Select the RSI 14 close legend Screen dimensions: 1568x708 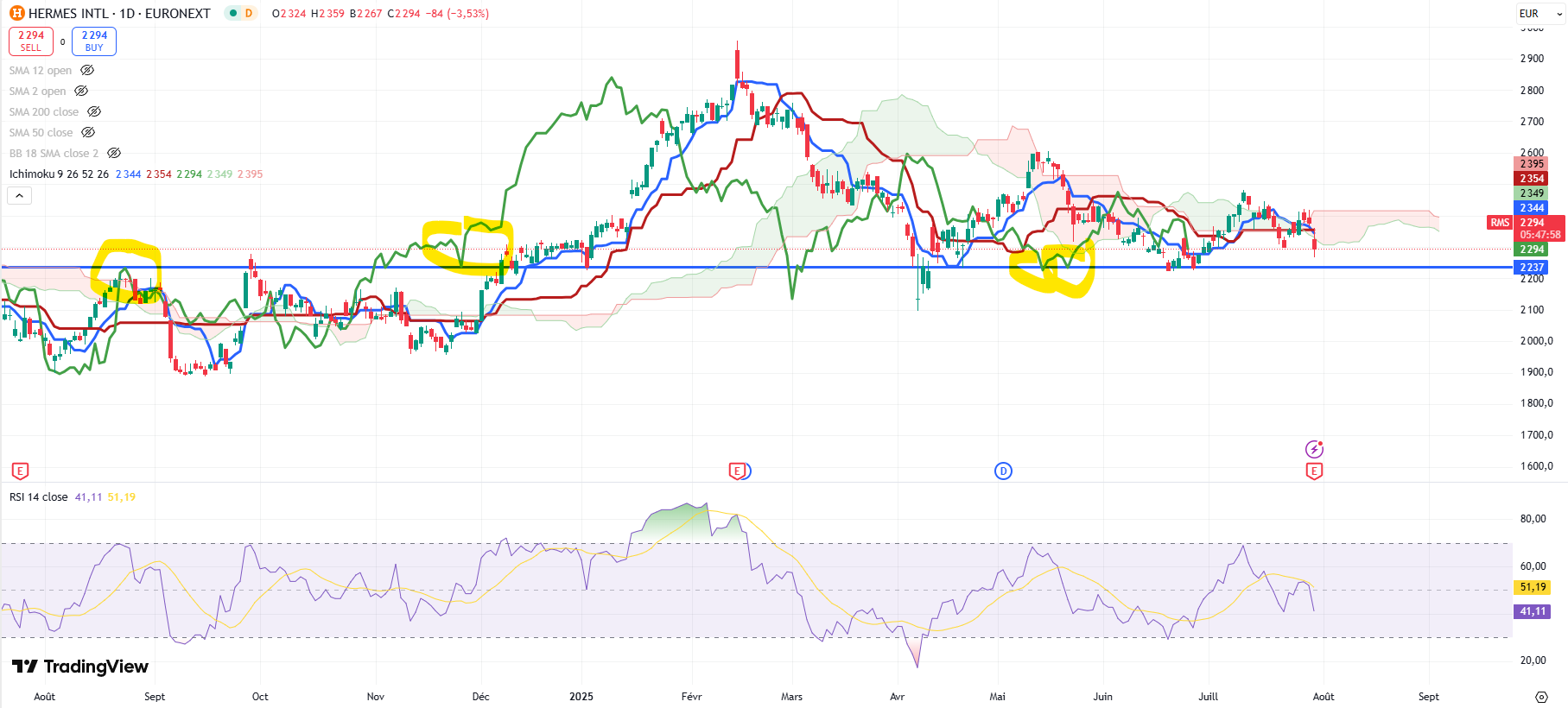(39, 496)
